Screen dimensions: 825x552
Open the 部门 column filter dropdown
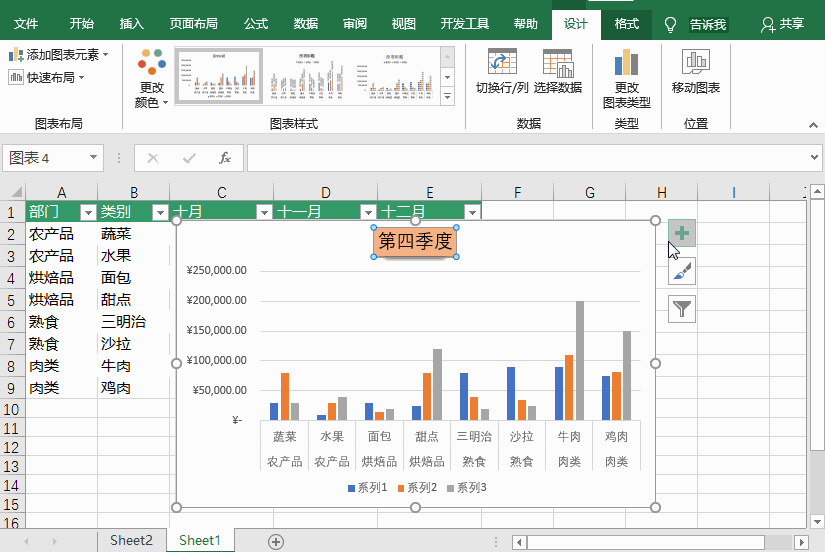[x=88, y=212]
